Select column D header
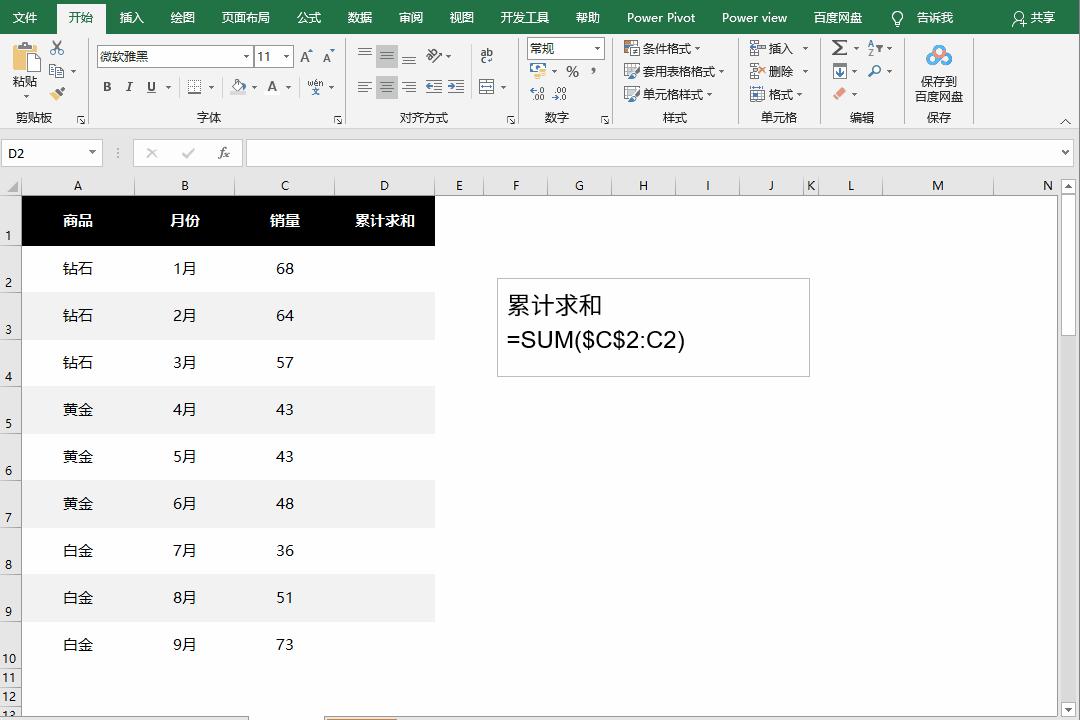Screen dimensions: 1080x720 click(x=384, y=185)
